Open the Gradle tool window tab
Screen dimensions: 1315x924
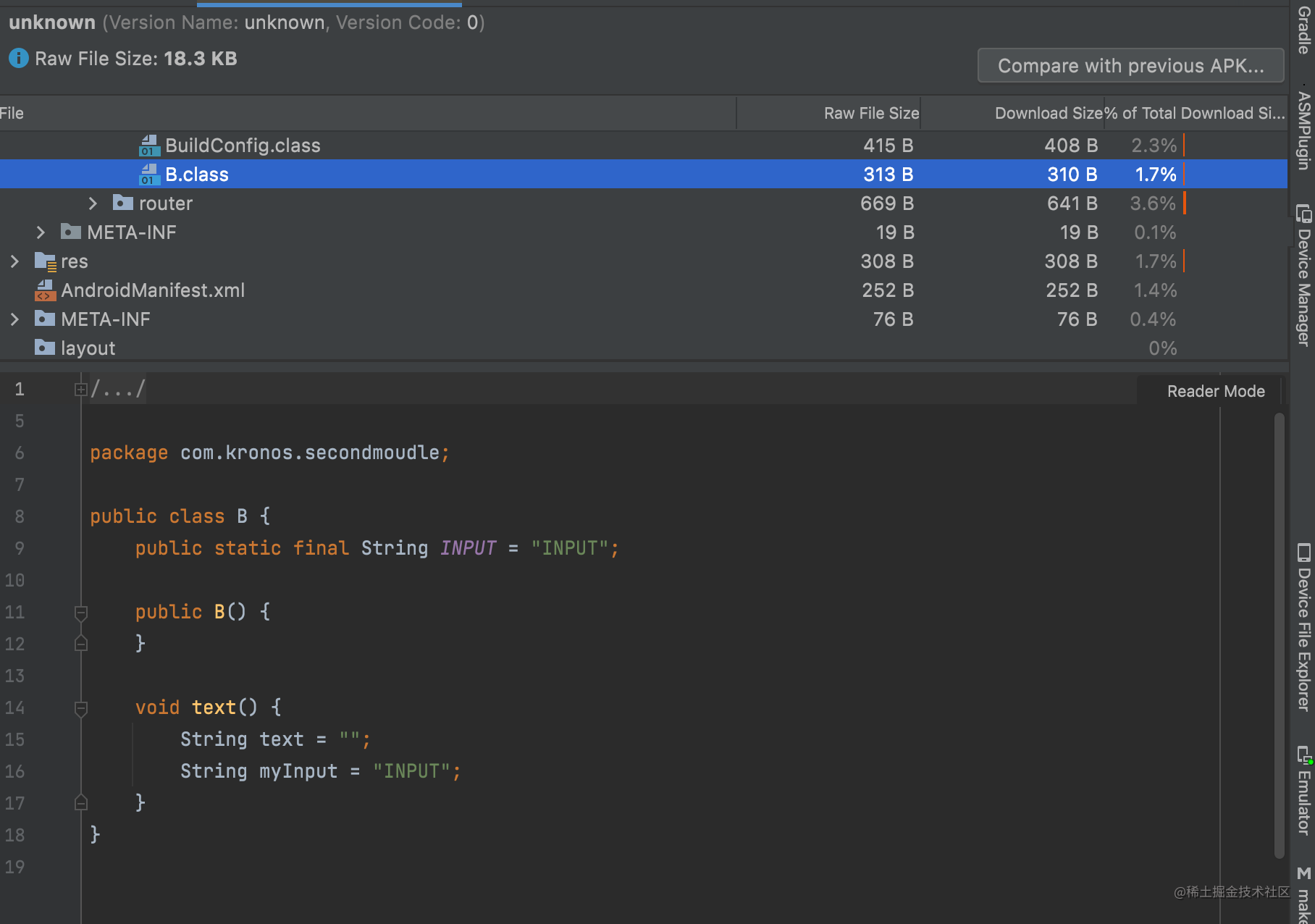1303,30
